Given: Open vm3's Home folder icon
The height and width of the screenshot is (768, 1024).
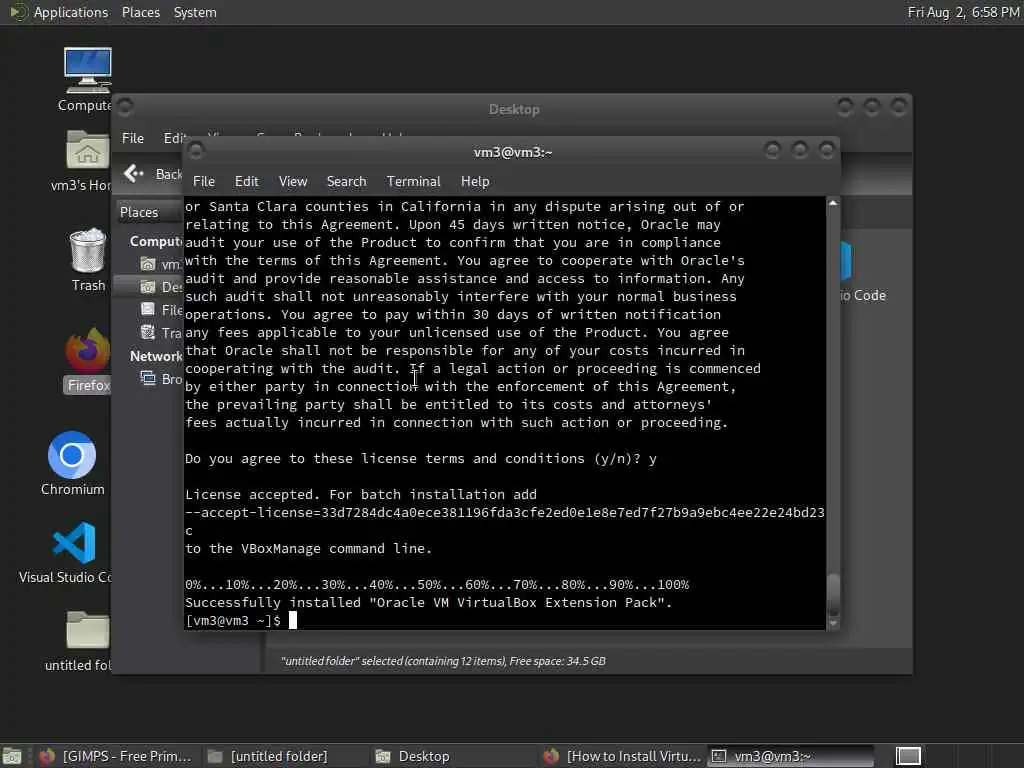Looking at the screenshot, I should pyautogui.click(x=87, y=150).
